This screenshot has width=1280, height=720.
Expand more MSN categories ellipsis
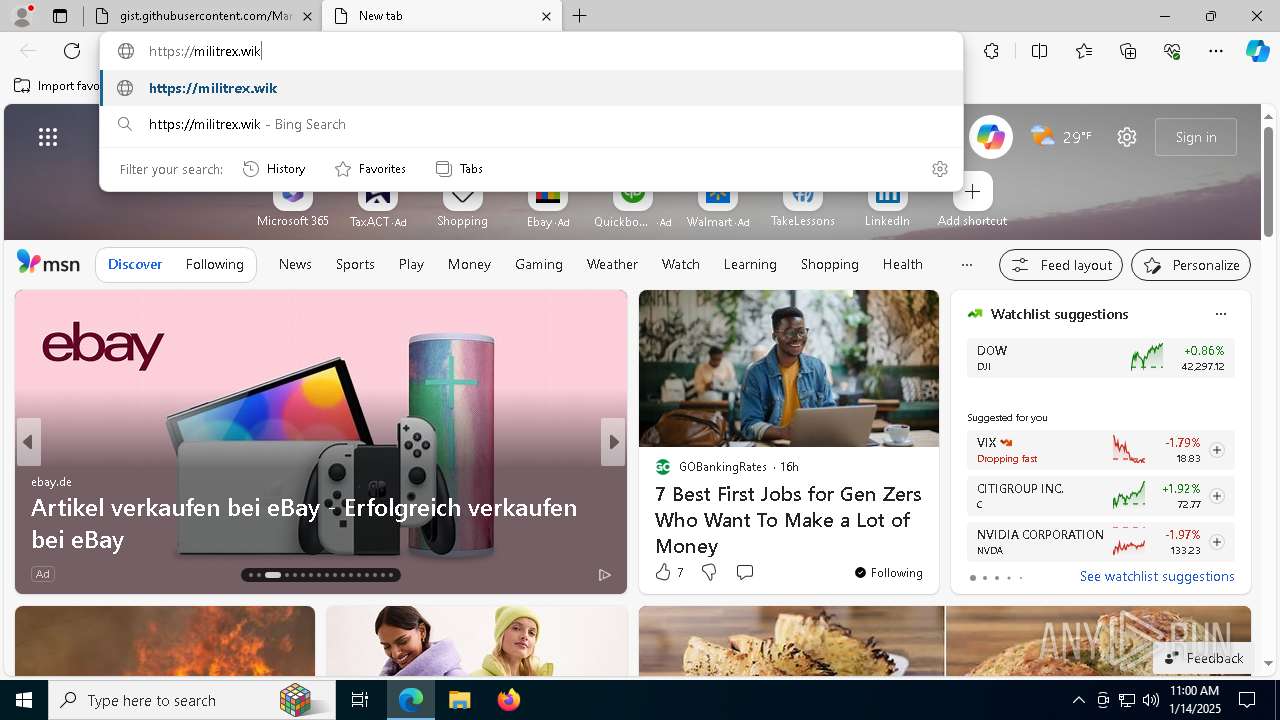coord(966,265)
